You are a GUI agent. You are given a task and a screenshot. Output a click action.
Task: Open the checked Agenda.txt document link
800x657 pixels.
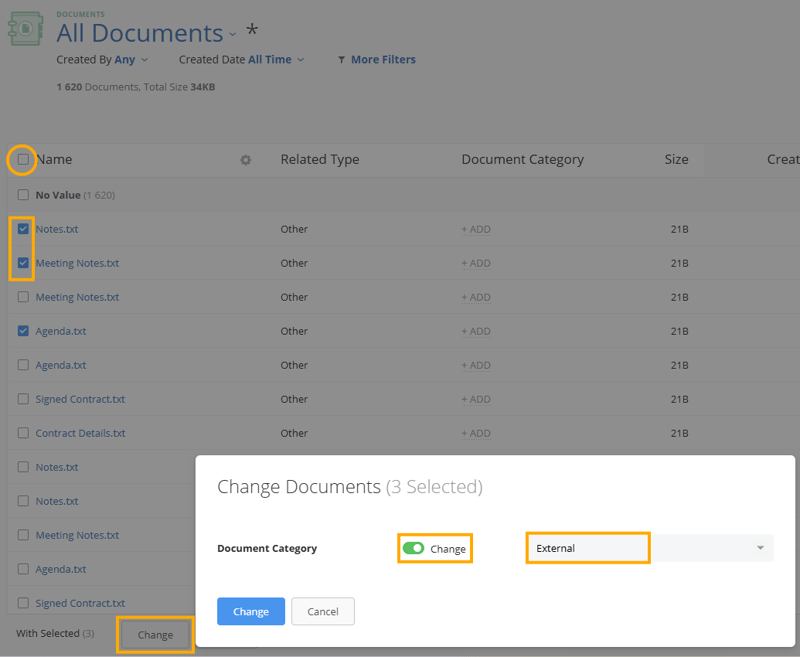[61, 331]
